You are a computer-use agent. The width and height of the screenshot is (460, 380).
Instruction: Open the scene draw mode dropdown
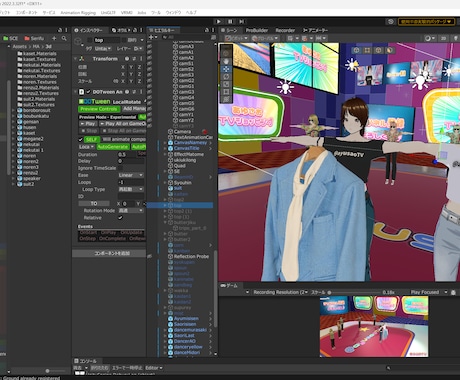coord(429,38)
